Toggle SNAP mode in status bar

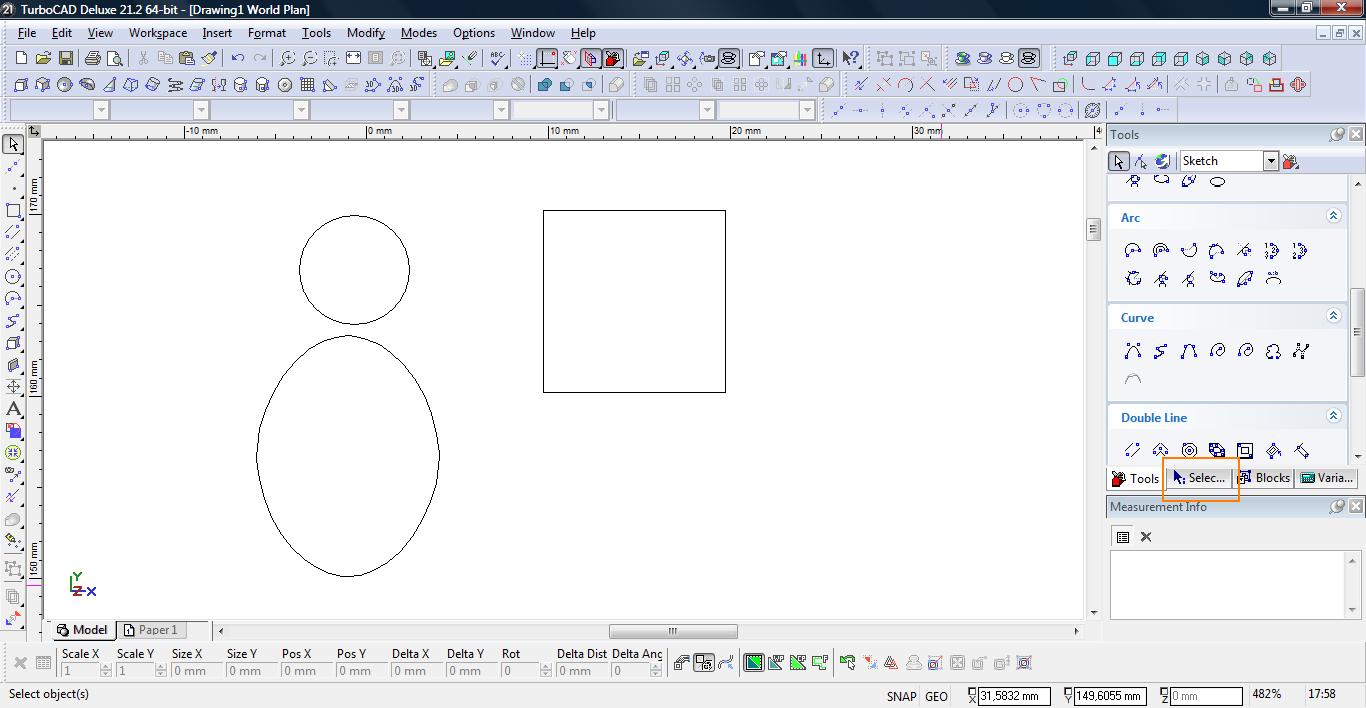point(900,696)
